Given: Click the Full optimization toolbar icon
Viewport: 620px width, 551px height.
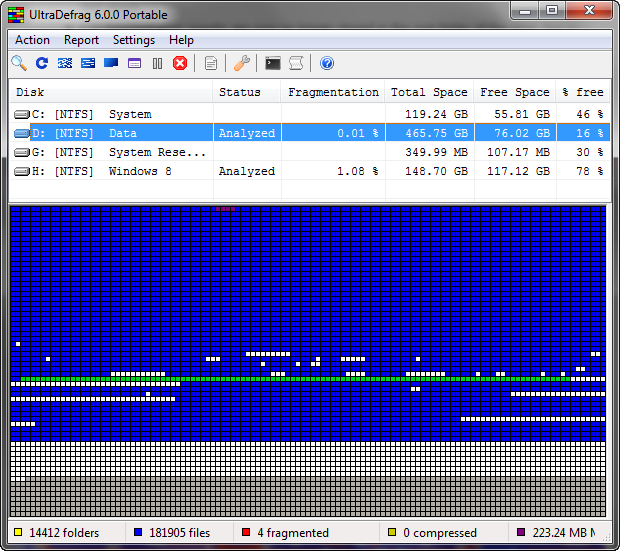Looking at the screenshot, I should 111,63.
